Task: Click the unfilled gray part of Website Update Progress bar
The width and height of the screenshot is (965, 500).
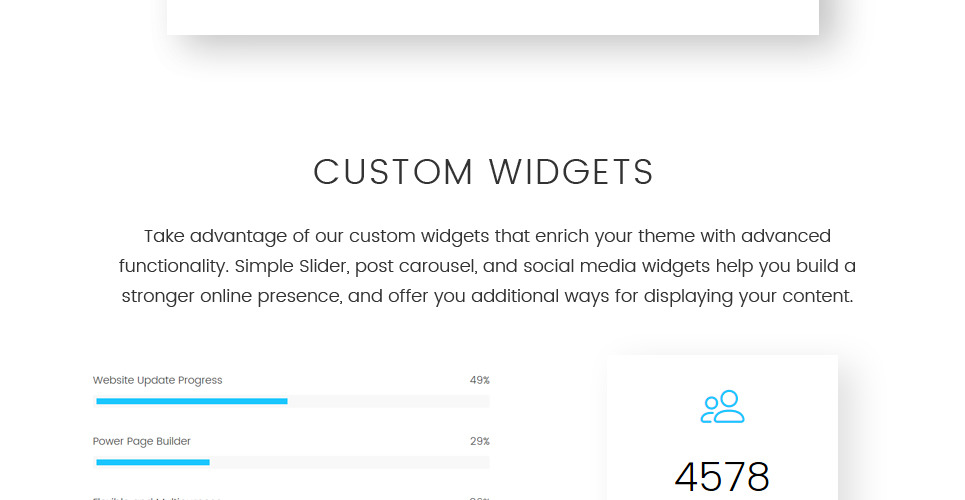Action: 388,401
